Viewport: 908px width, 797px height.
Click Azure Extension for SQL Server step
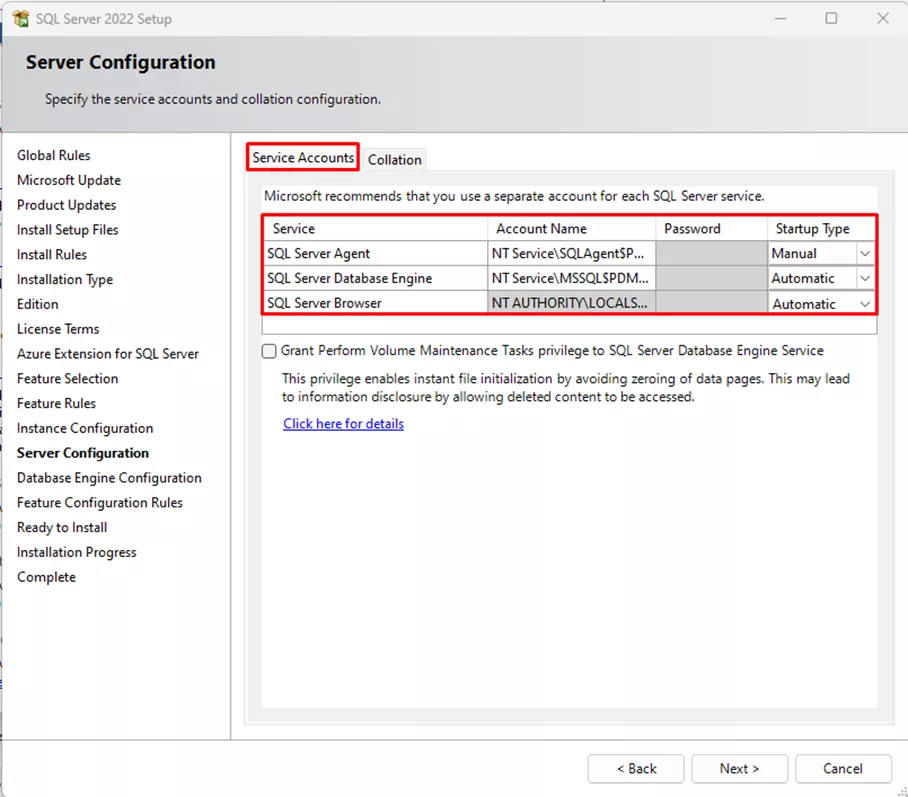(108, 354)
